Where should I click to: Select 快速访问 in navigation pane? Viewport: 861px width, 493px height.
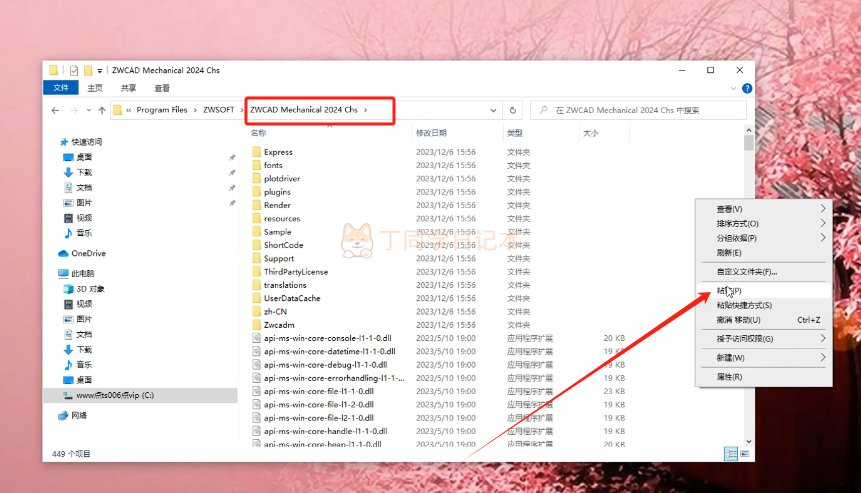click(x=81, y=142)
